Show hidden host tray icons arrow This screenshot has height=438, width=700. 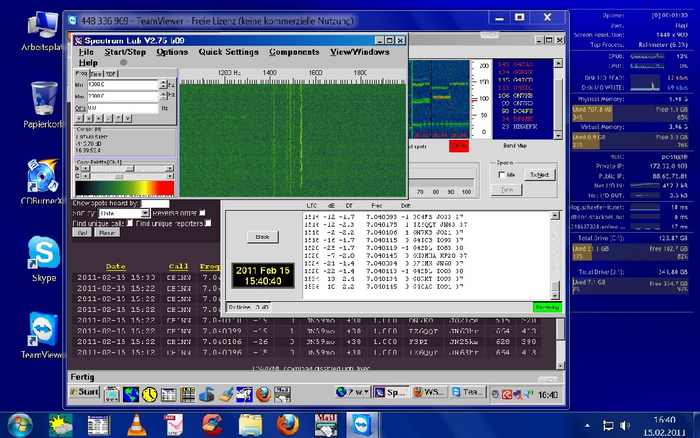click(588, 426)
